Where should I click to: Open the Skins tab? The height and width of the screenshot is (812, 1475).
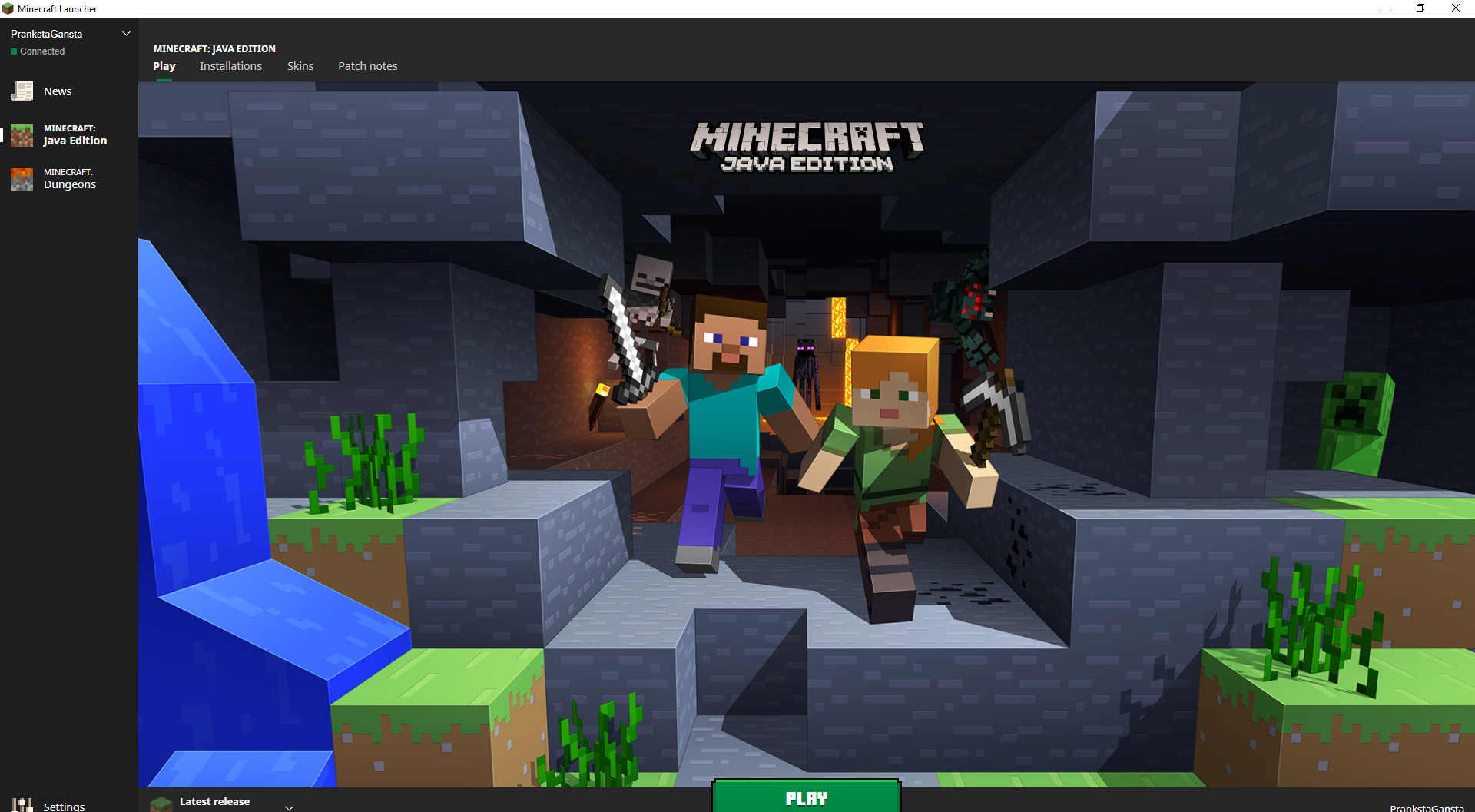tap(300, 66)
